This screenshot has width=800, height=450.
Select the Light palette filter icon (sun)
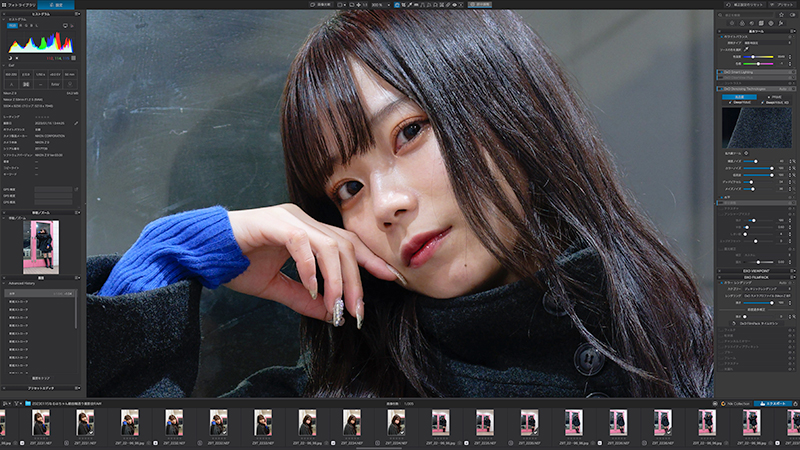pos(732,23)
